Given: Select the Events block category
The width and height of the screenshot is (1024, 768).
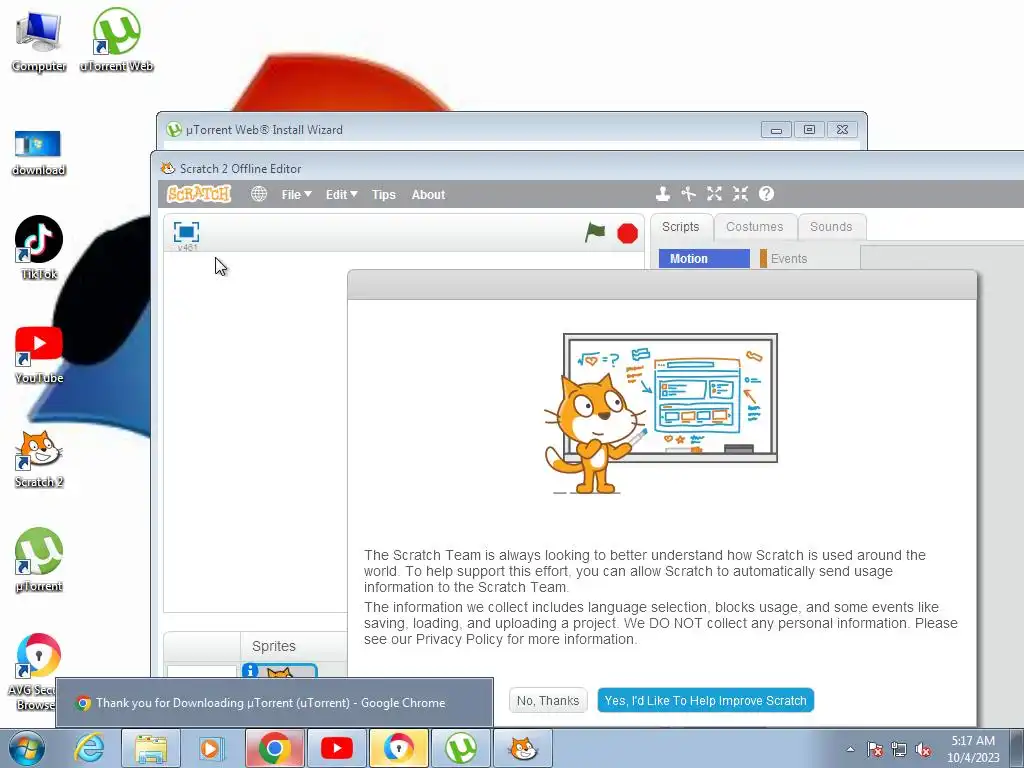Looking at the screenshot, I should (788, 259).
